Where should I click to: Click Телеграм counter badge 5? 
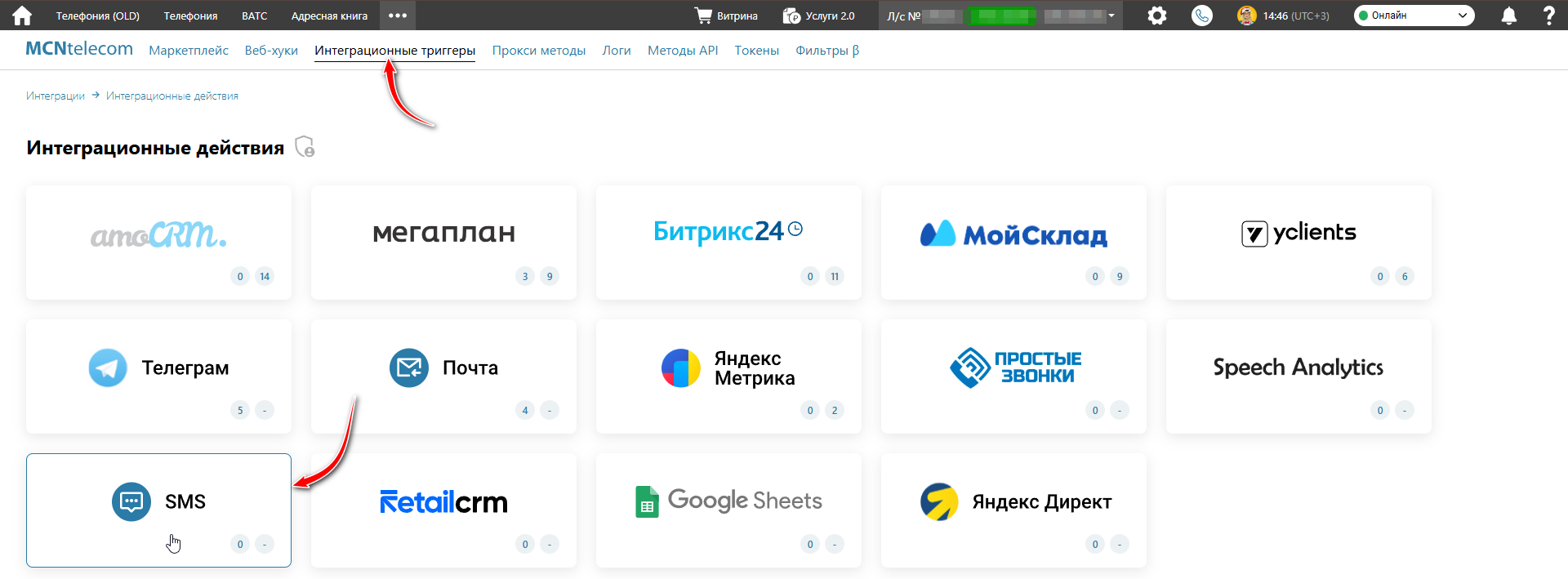[240, 410]
